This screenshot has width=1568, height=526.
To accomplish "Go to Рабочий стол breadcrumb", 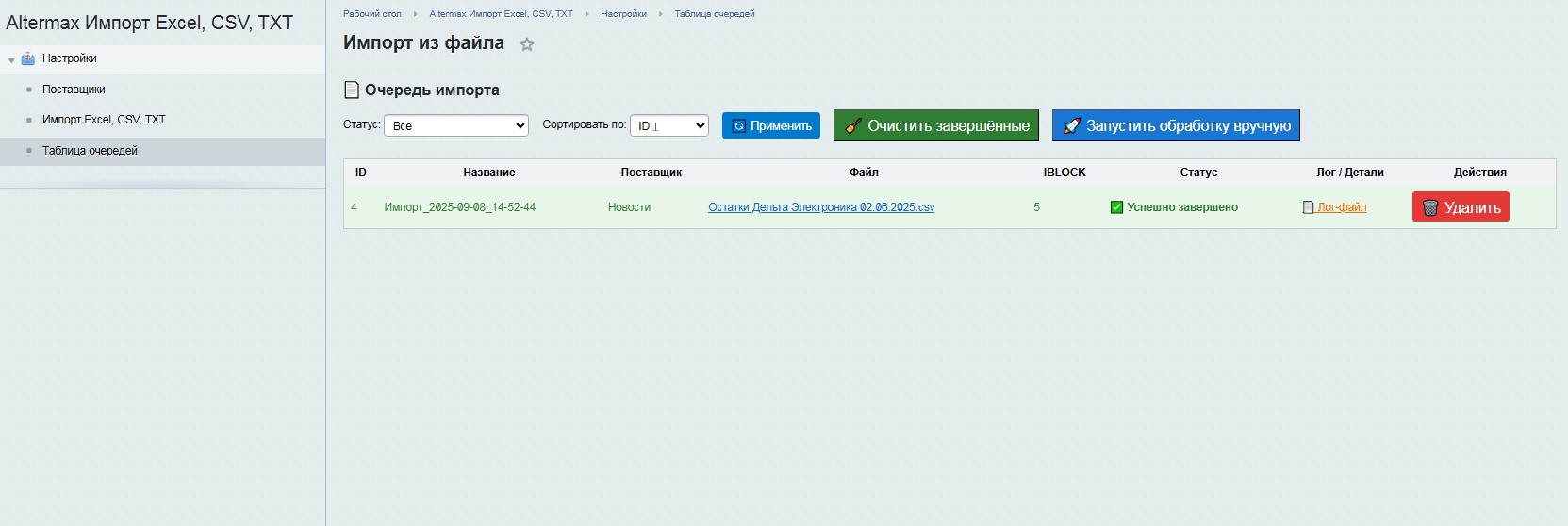I will [x=371, y=14].
